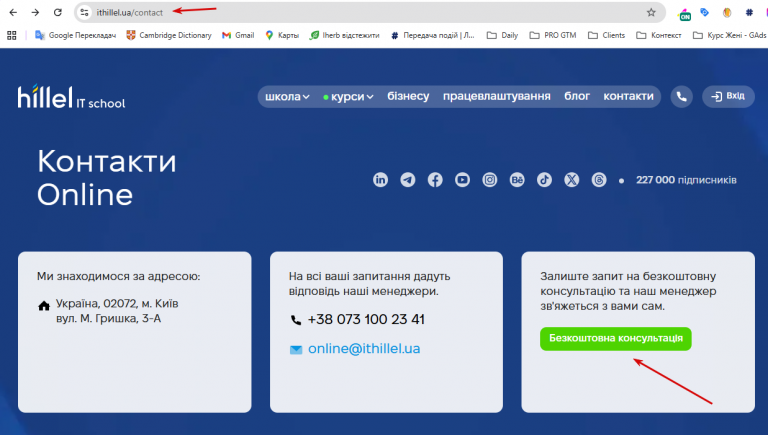
Task: Open Gmail bookmark
Action: pyautogui.click(x=238, y=35)
